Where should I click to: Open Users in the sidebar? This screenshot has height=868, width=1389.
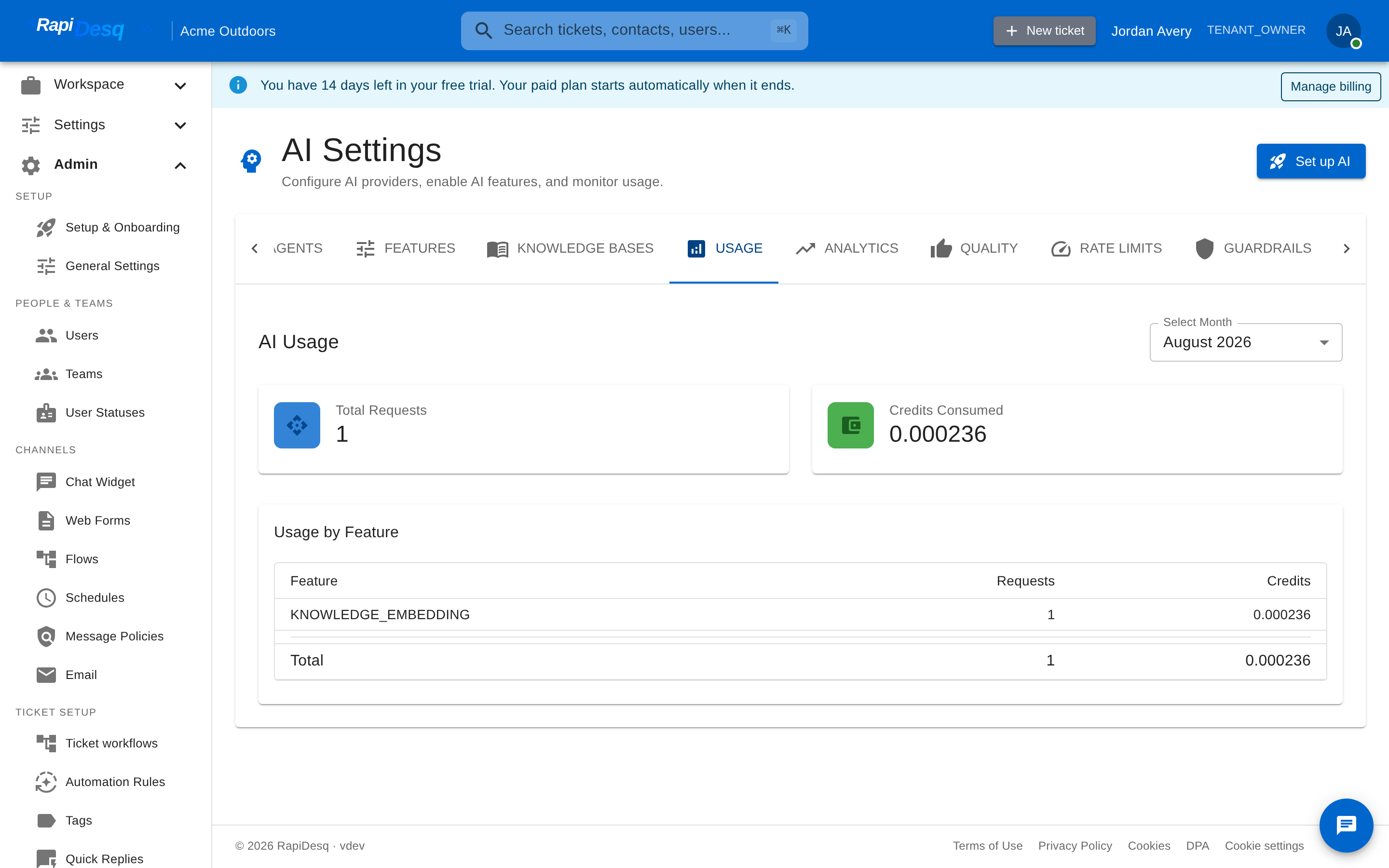point(106,335)
